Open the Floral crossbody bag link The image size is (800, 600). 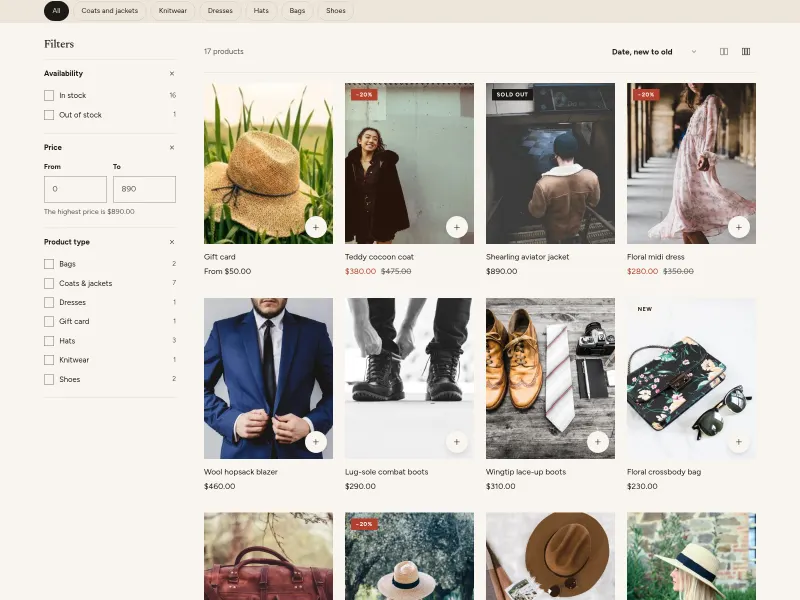664,472
